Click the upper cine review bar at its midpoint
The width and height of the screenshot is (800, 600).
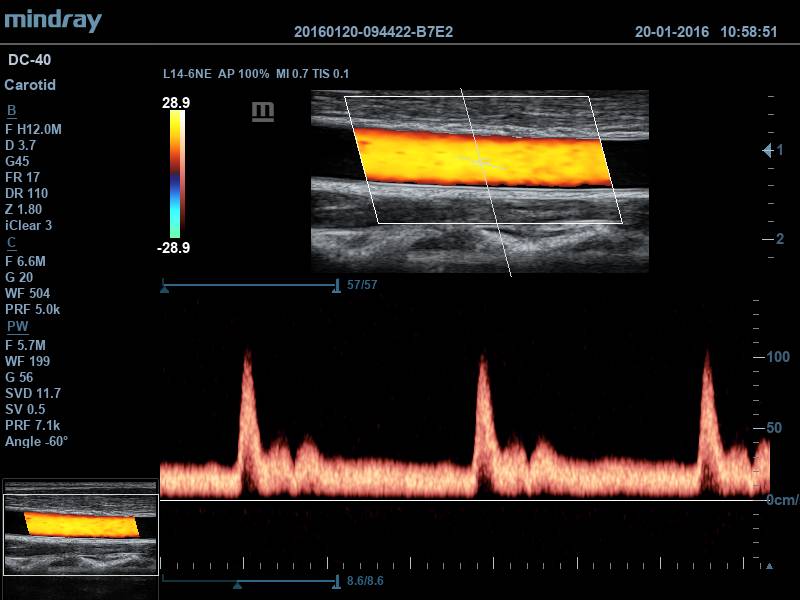tap(250, 286)
